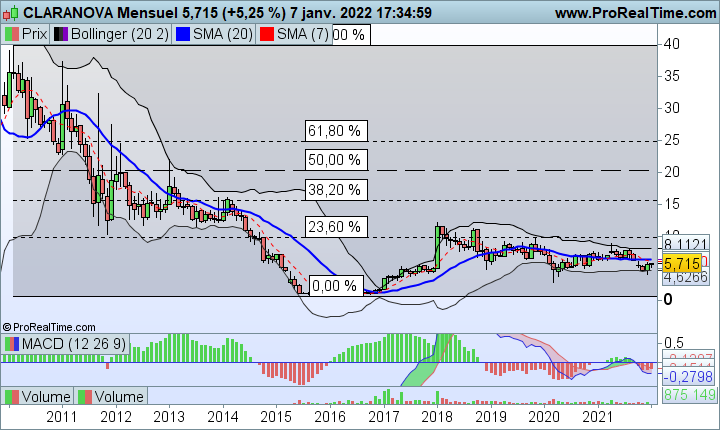Image resolution: width=720 pixels, height=430 pixels.
Task: Click the volume value 875 149
Action: 689,395
